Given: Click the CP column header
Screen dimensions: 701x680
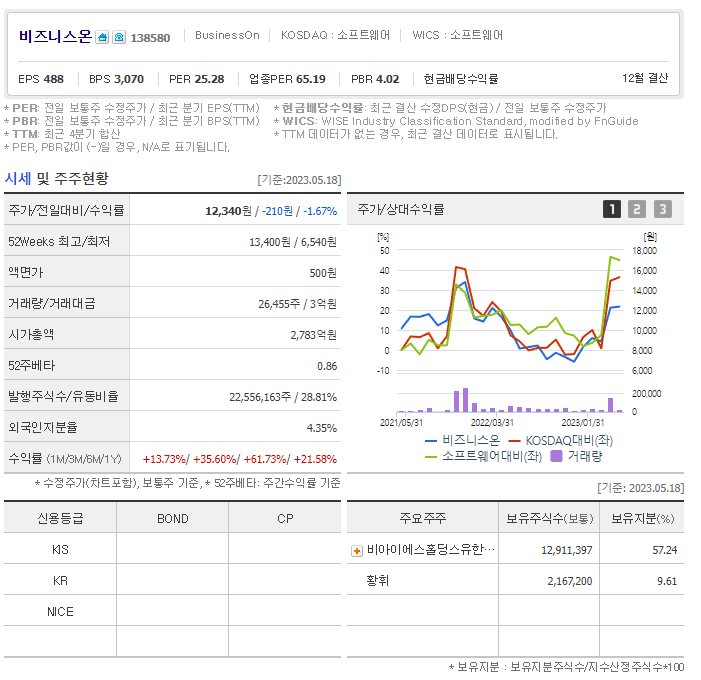Looking at the screenshot, I should click(x=285, y=518).
